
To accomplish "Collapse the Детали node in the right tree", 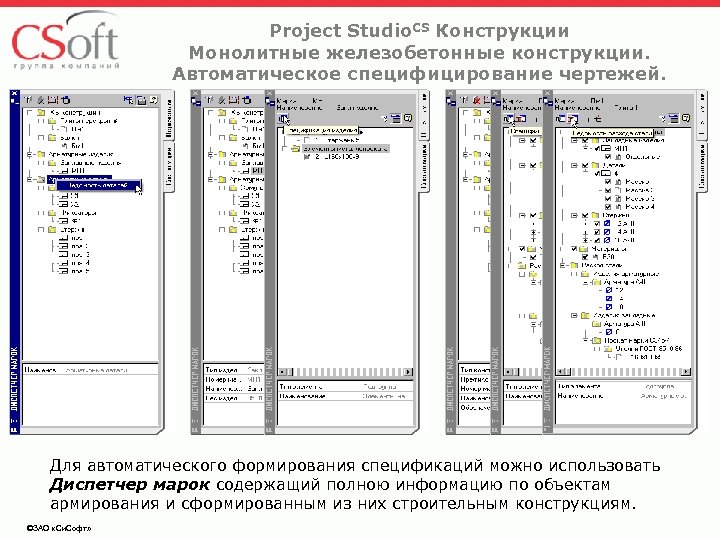I will [x=574, y=165].
